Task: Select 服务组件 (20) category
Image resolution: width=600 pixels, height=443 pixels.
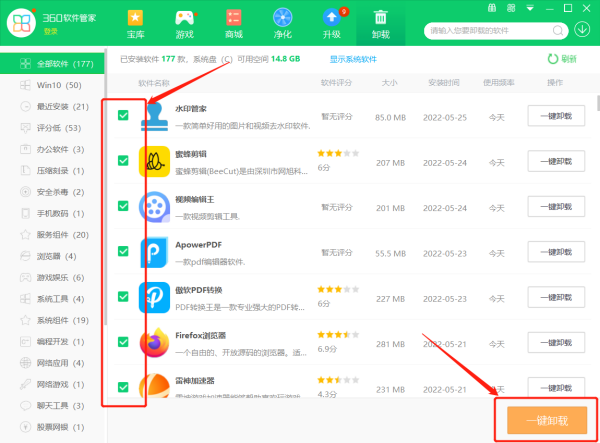Action: pos(52,235)
